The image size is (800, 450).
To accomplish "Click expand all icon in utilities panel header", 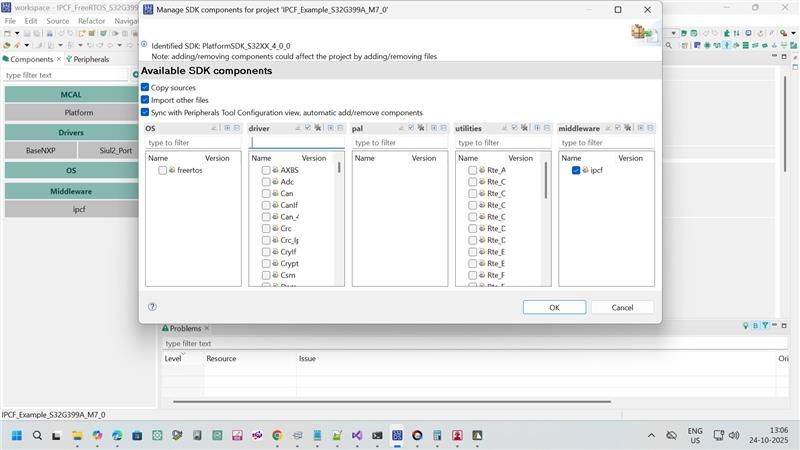I will pyautogui.click(x=537, y=128).
